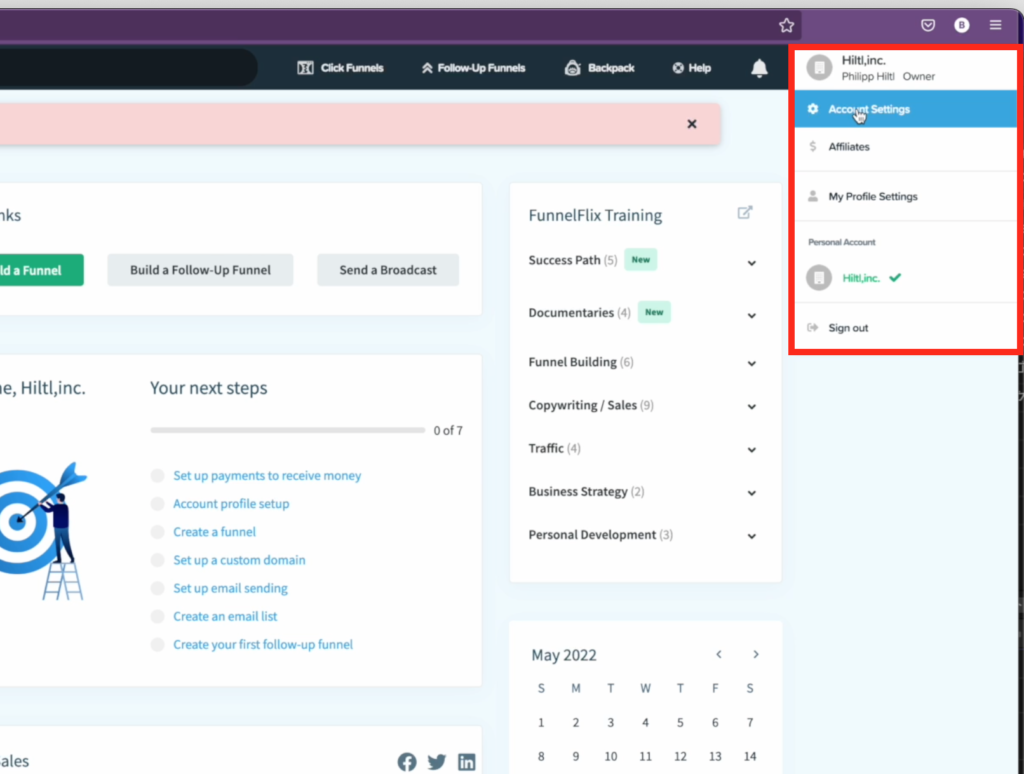Open the Backpack menu
The width and height of the screenshot is (1024, 774).
pos(600,68)
